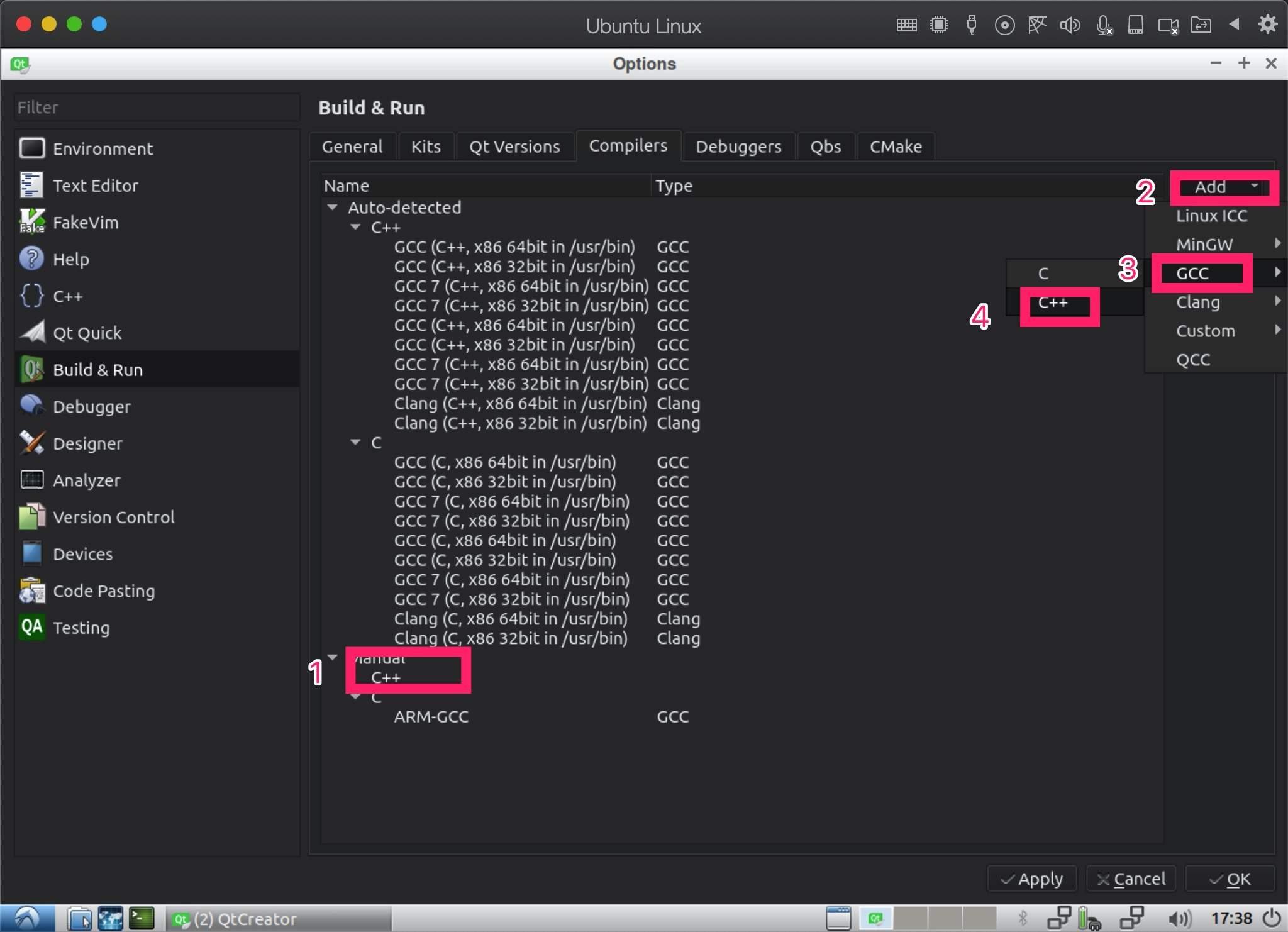Screen dimensions: 1288x932
Task: Open the Testing QA category
Action: (157, 628)
